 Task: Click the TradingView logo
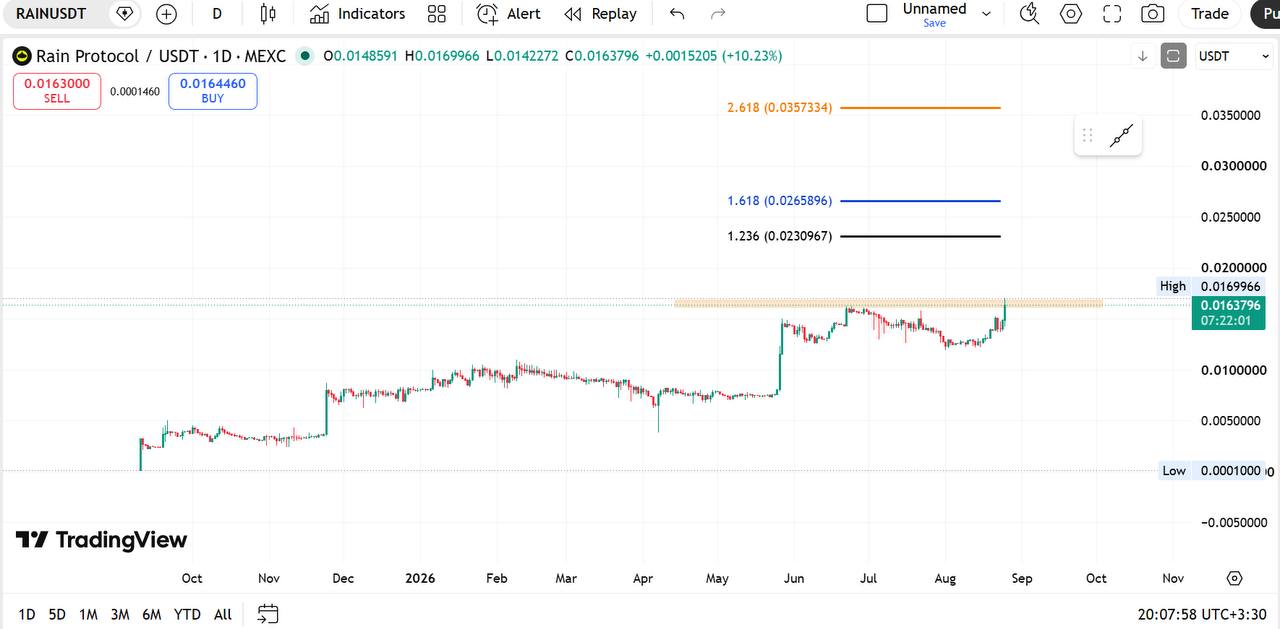101,540
